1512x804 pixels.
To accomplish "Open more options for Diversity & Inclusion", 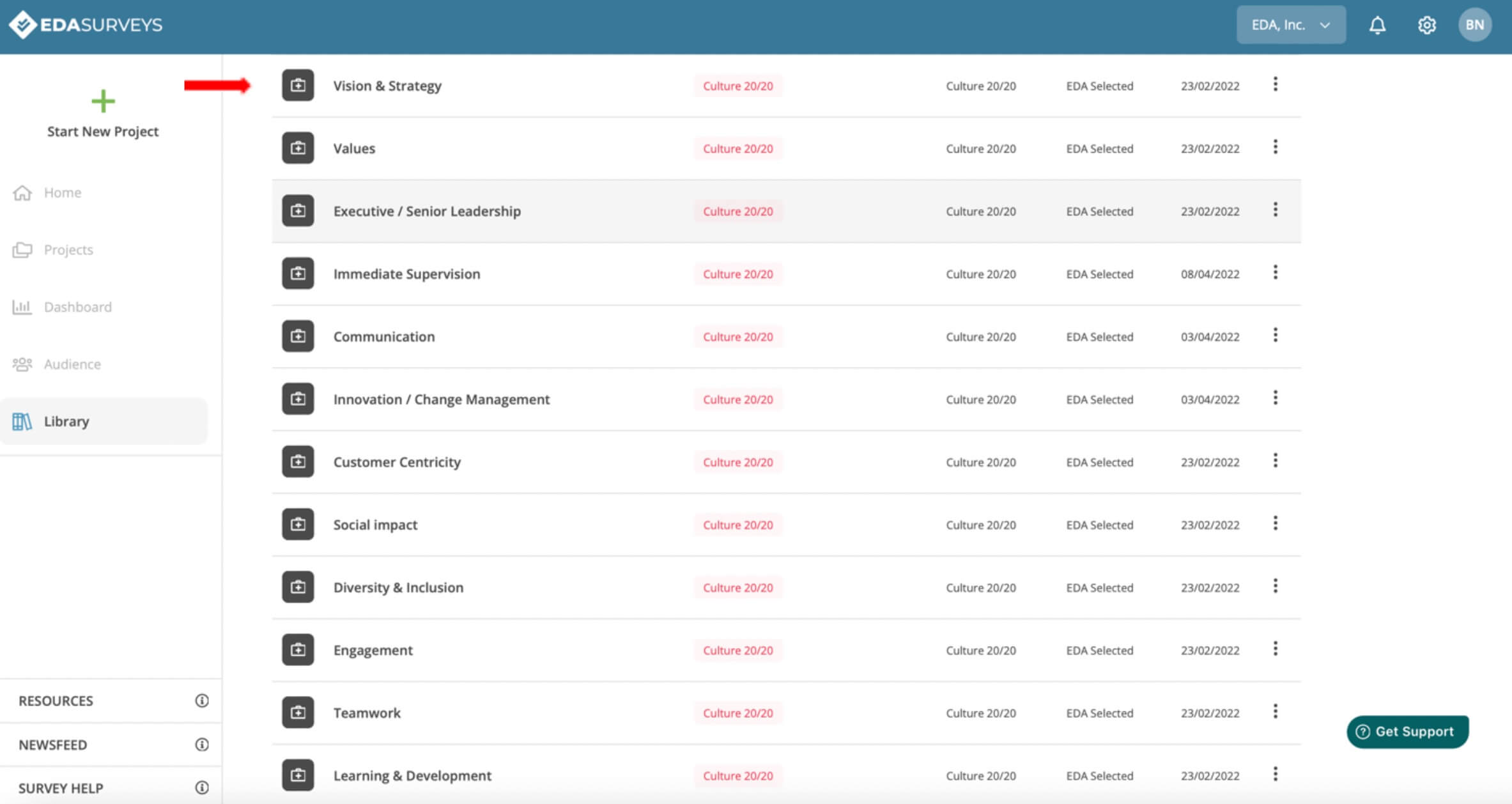I will [x=1275, y=585].
